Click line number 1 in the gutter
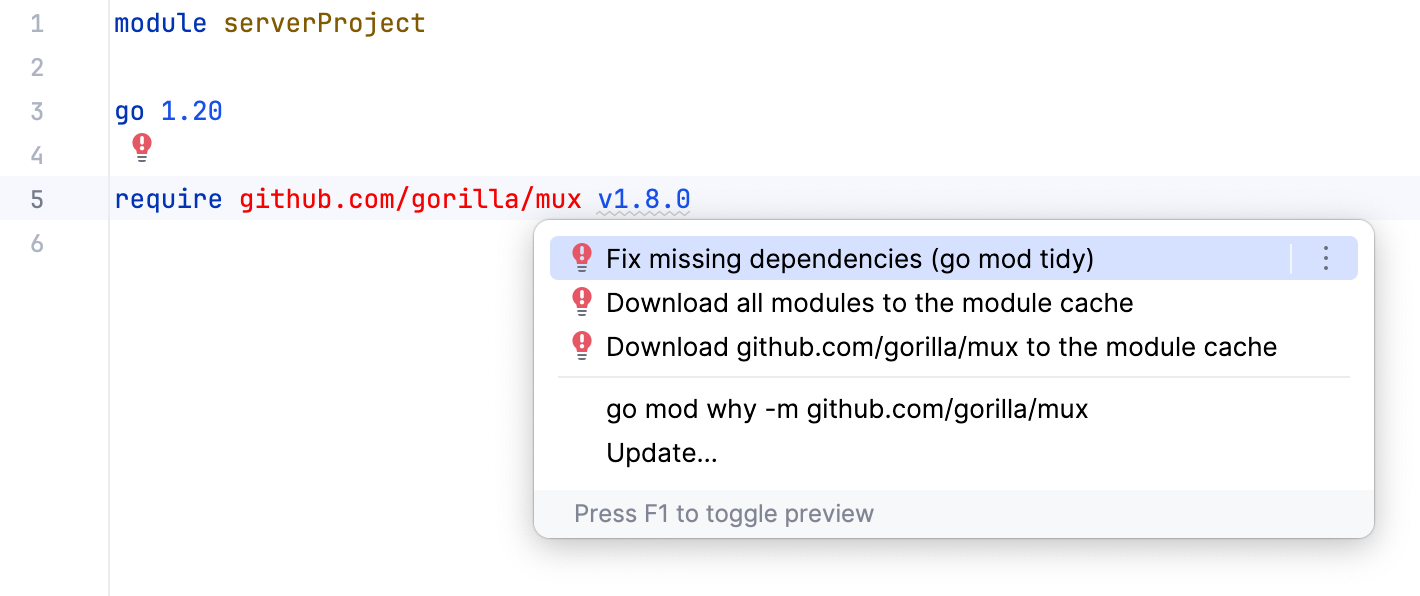The image size is (1420, 596). click(x=37, y=22)
